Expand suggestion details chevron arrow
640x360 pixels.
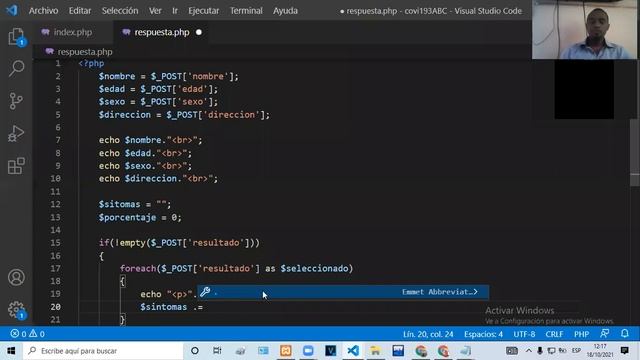(x=476, y=292)
